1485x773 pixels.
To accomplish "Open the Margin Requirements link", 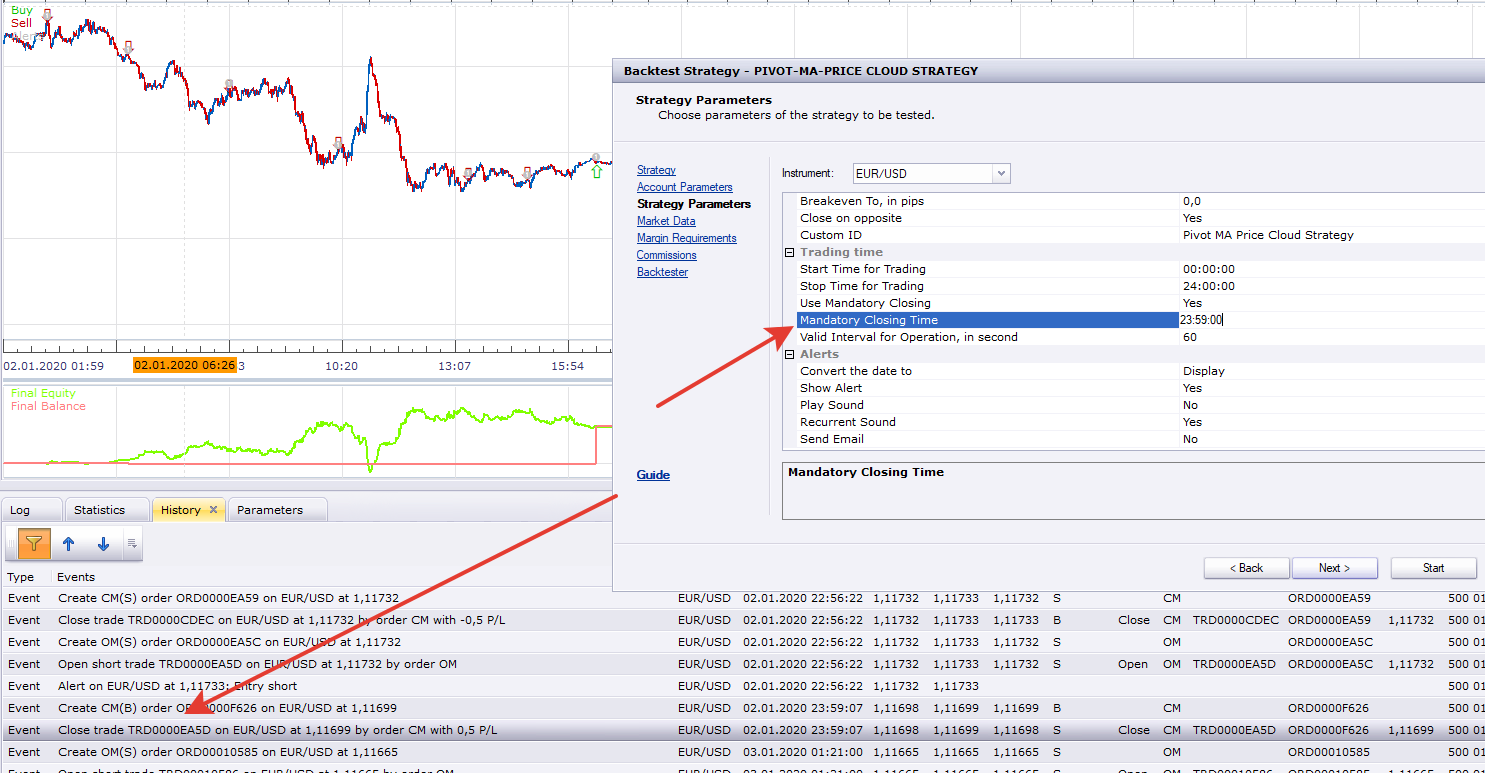I will (x=687, y=238).
